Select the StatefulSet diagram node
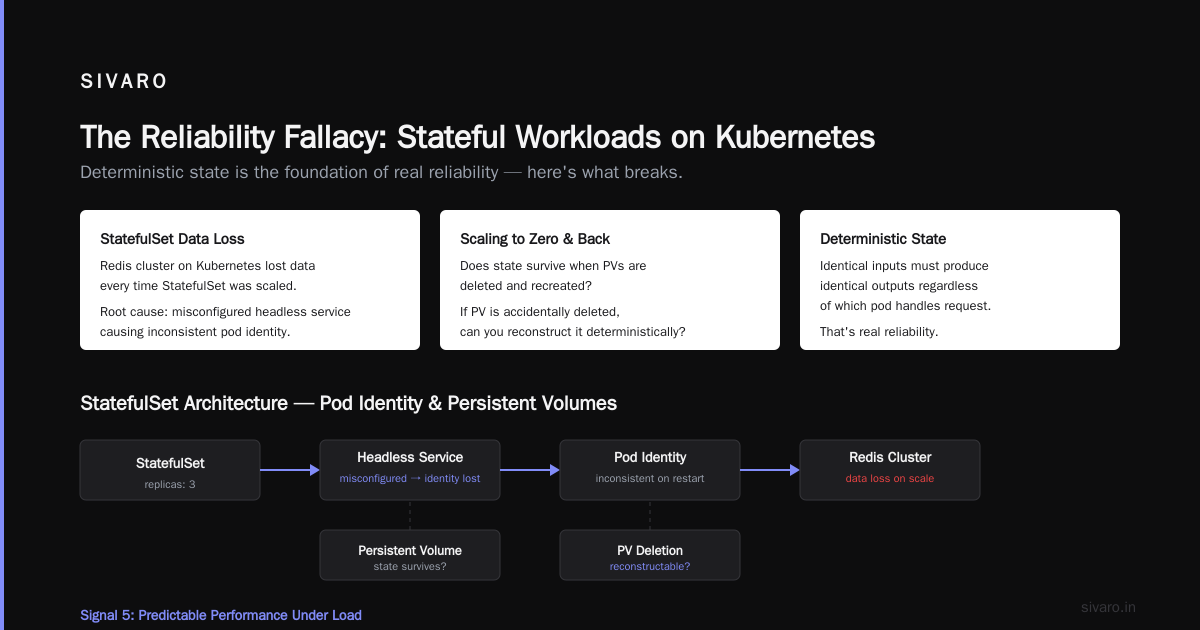 point(170,470)
